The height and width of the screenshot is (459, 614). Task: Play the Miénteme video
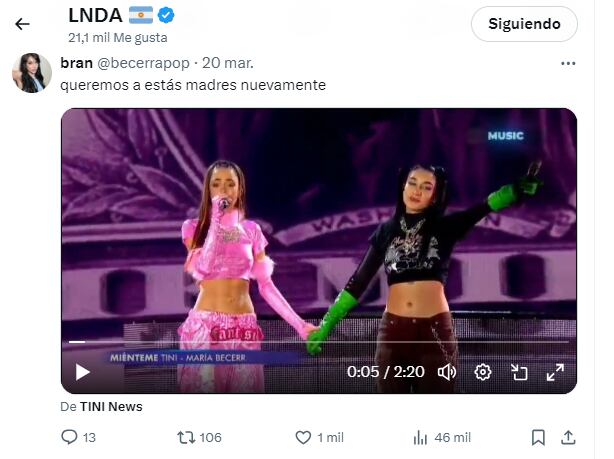tap(83, 372)
